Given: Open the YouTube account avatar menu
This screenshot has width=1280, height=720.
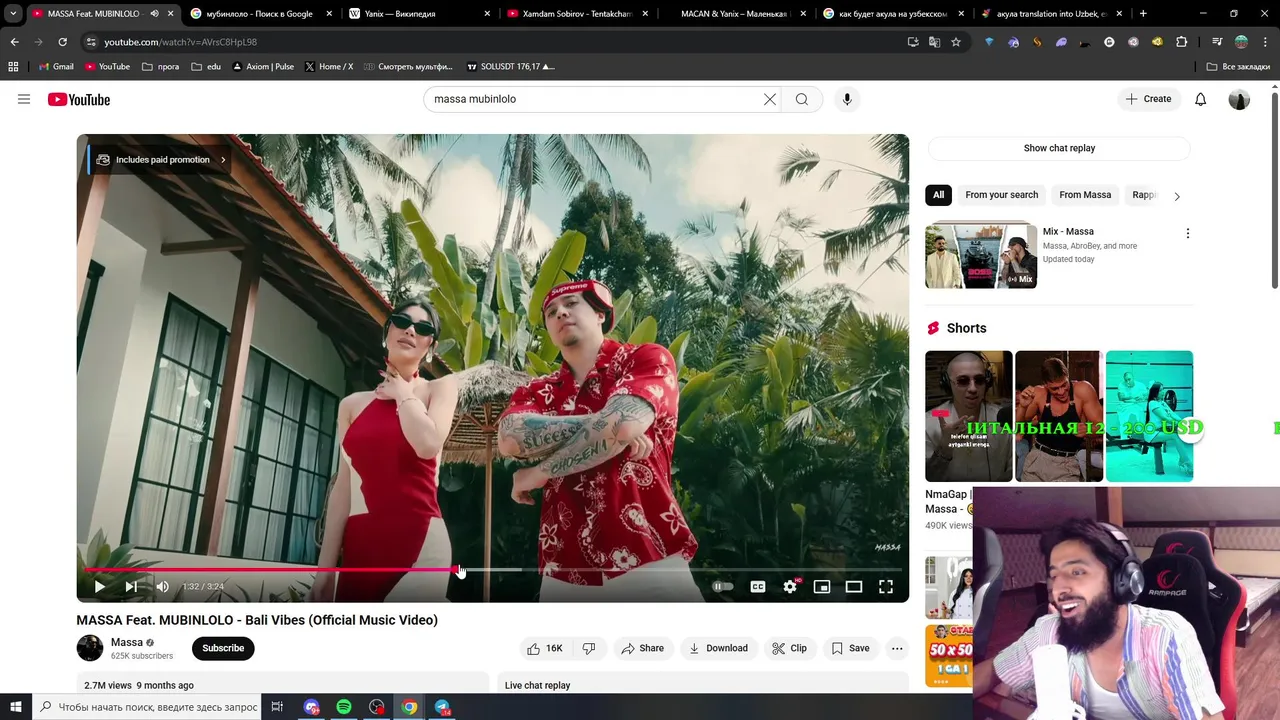Looking at the screenshot, I should [x=1239, y=99].
